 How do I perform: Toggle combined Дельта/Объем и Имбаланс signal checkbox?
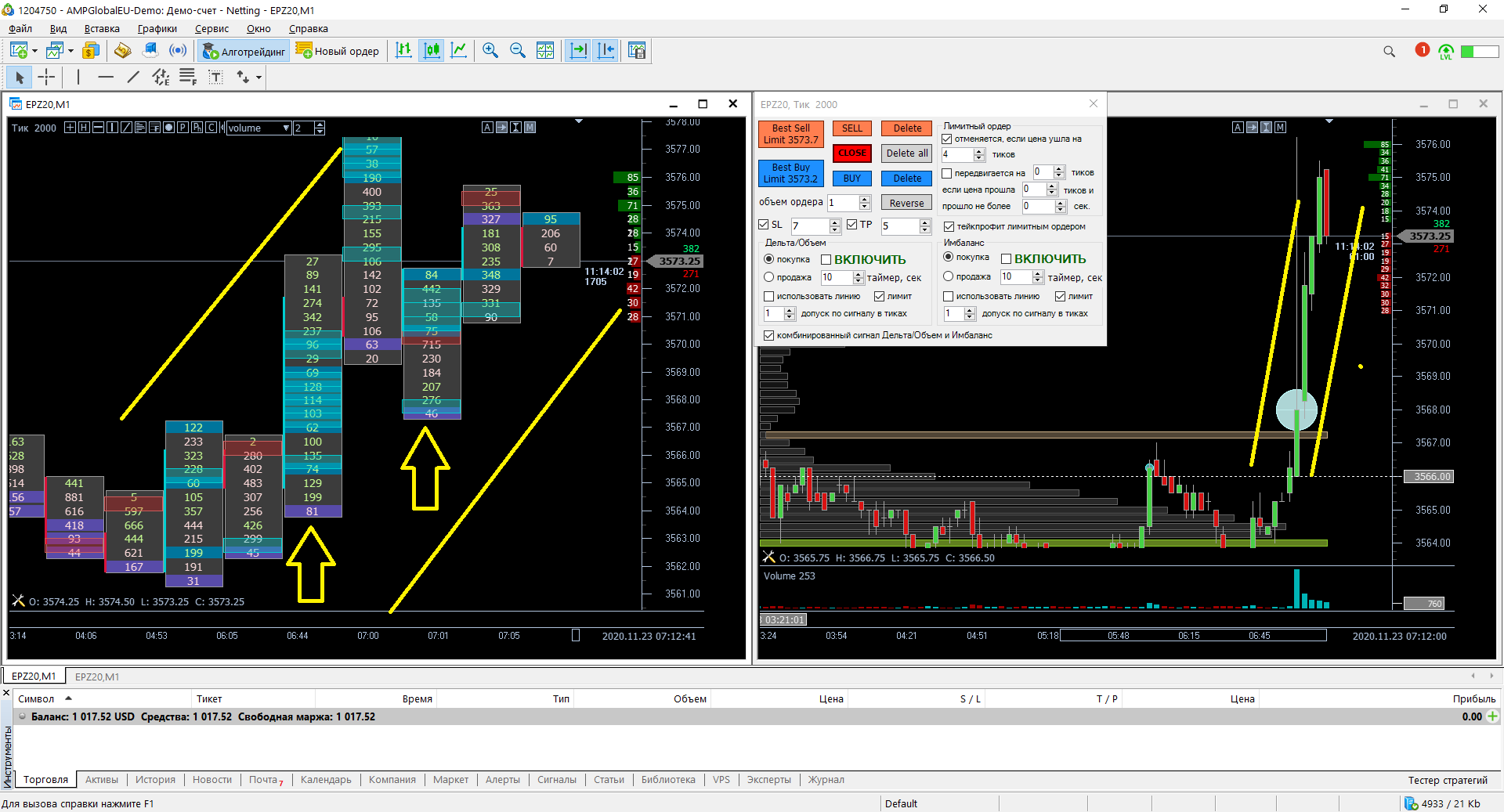tap(768, 335)
